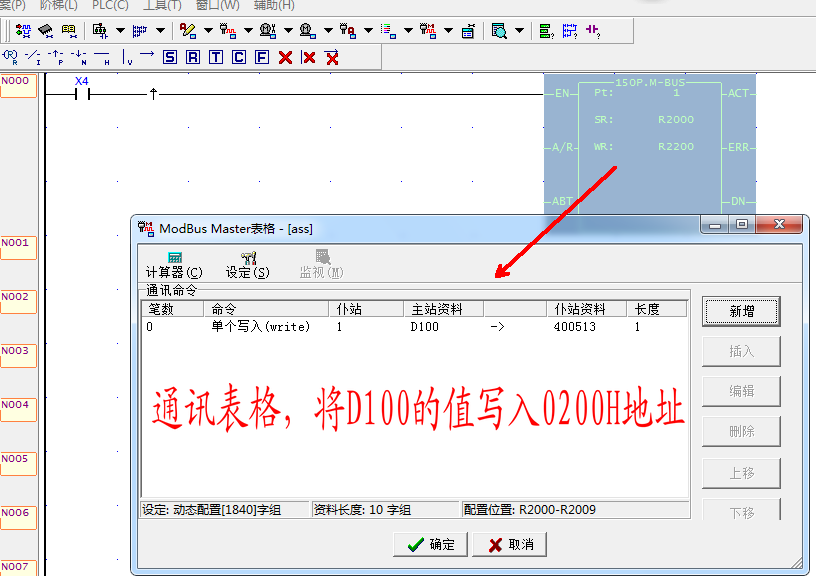816x576 pixels.
Task: Click the R reset coil icon
Action: point(192,57)
